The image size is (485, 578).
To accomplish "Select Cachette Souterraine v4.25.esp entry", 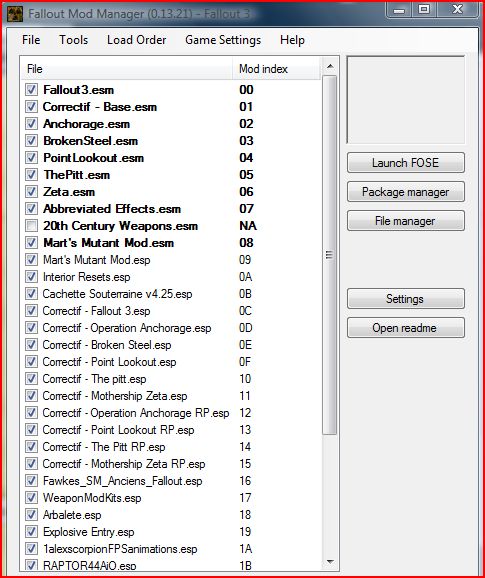I will pos(117,294).
